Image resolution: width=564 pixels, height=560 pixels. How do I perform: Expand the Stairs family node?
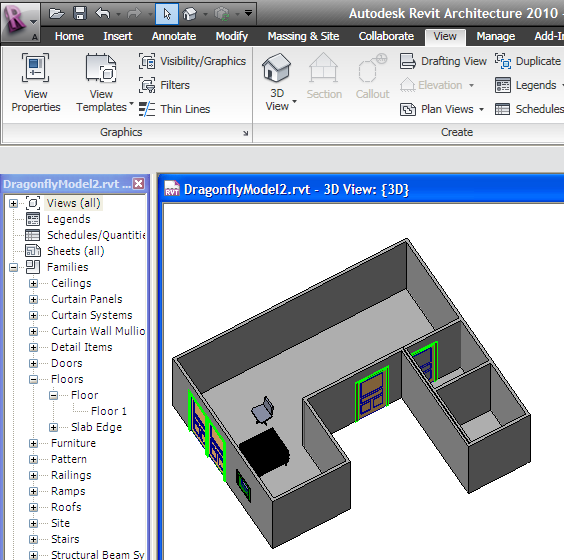(x=33, y=539)
